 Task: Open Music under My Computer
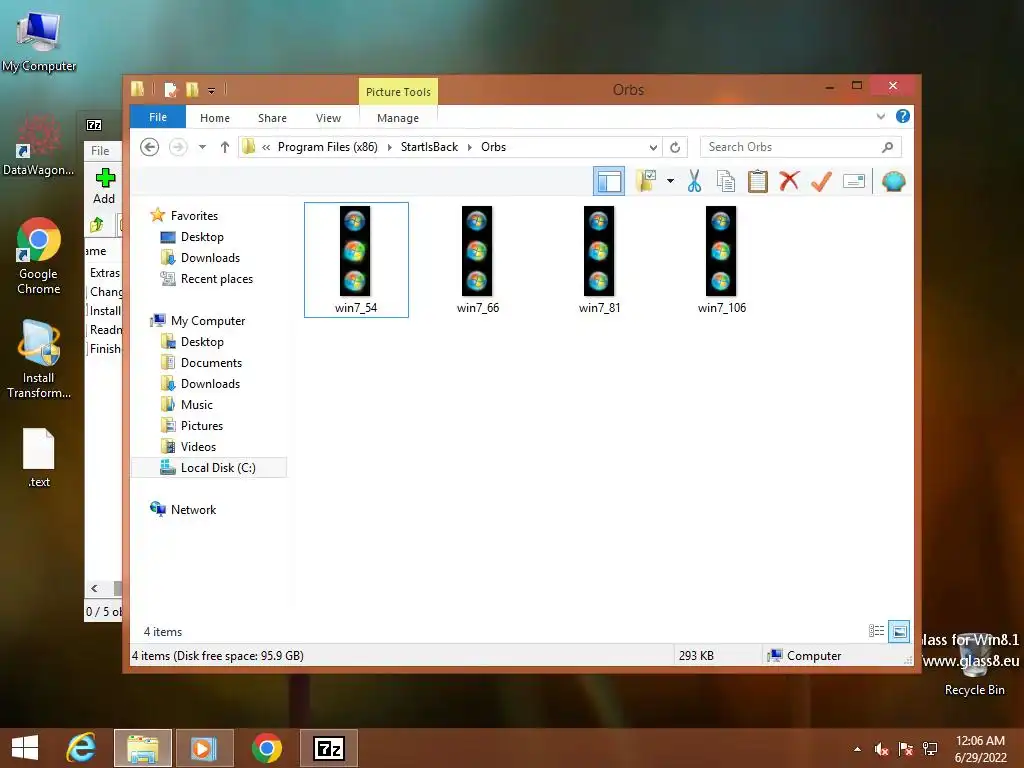(x=197, y=404)
